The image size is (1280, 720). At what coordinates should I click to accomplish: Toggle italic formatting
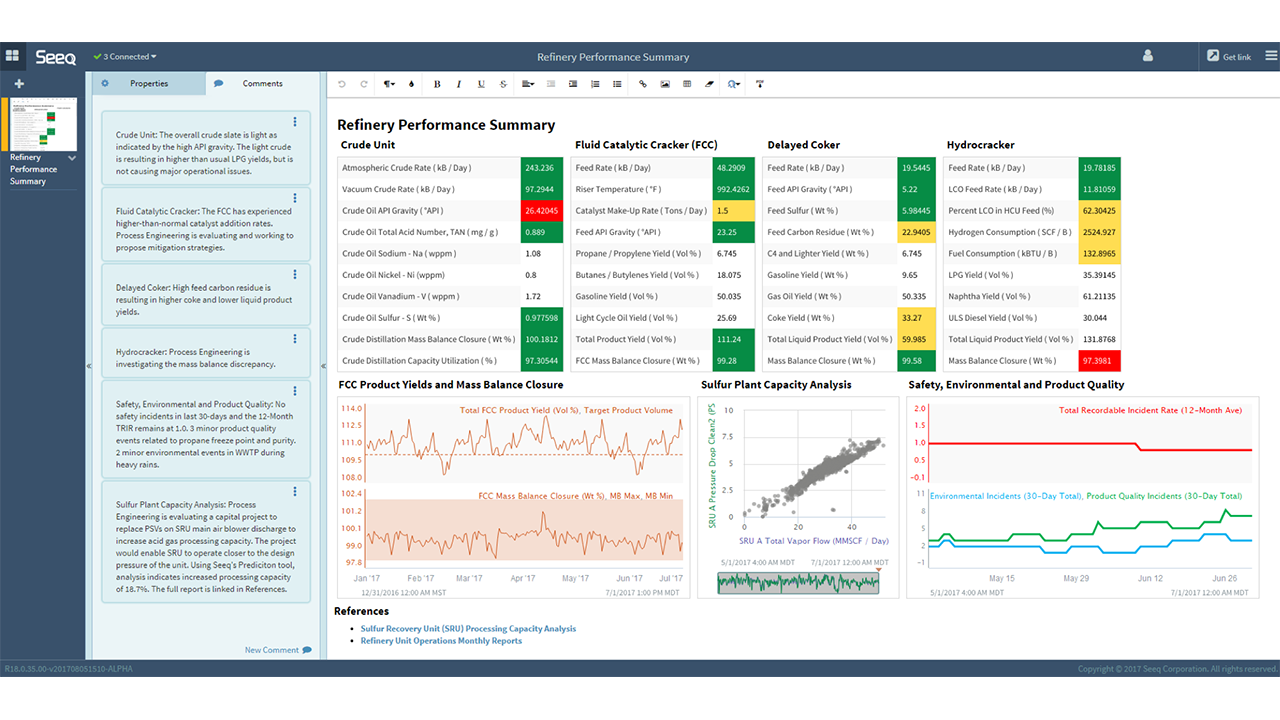pos(459,84)
